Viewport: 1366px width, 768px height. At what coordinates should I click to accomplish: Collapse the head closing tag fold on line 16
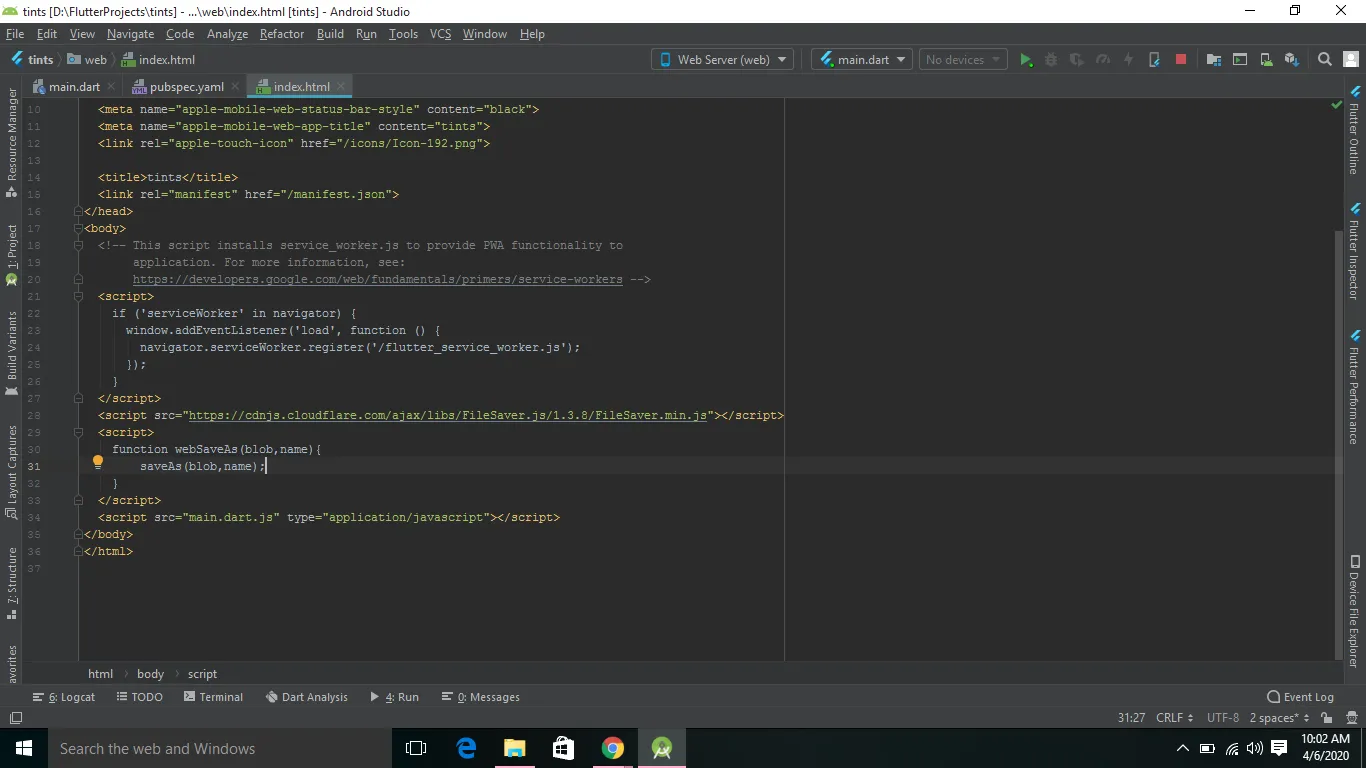pos(78,211)
